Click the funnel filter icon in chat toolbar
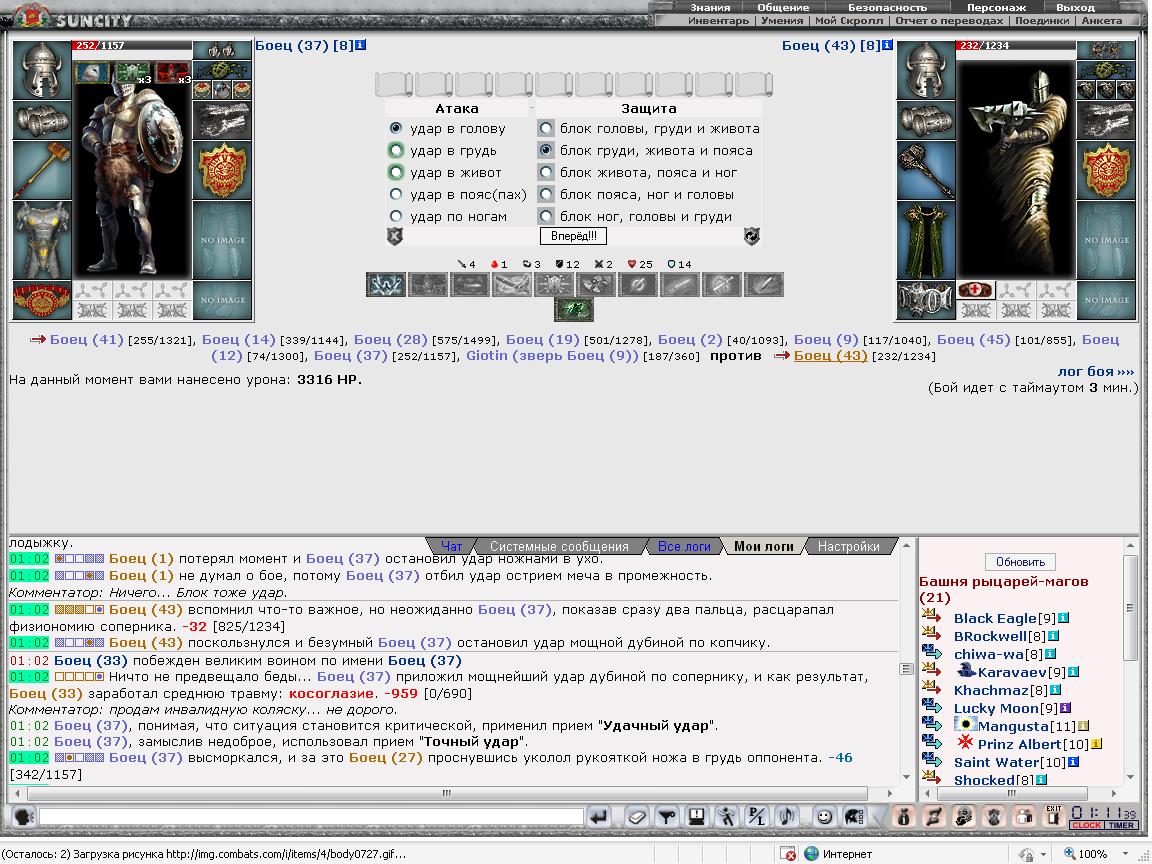The image size is (1152, 864). (667, 816)
